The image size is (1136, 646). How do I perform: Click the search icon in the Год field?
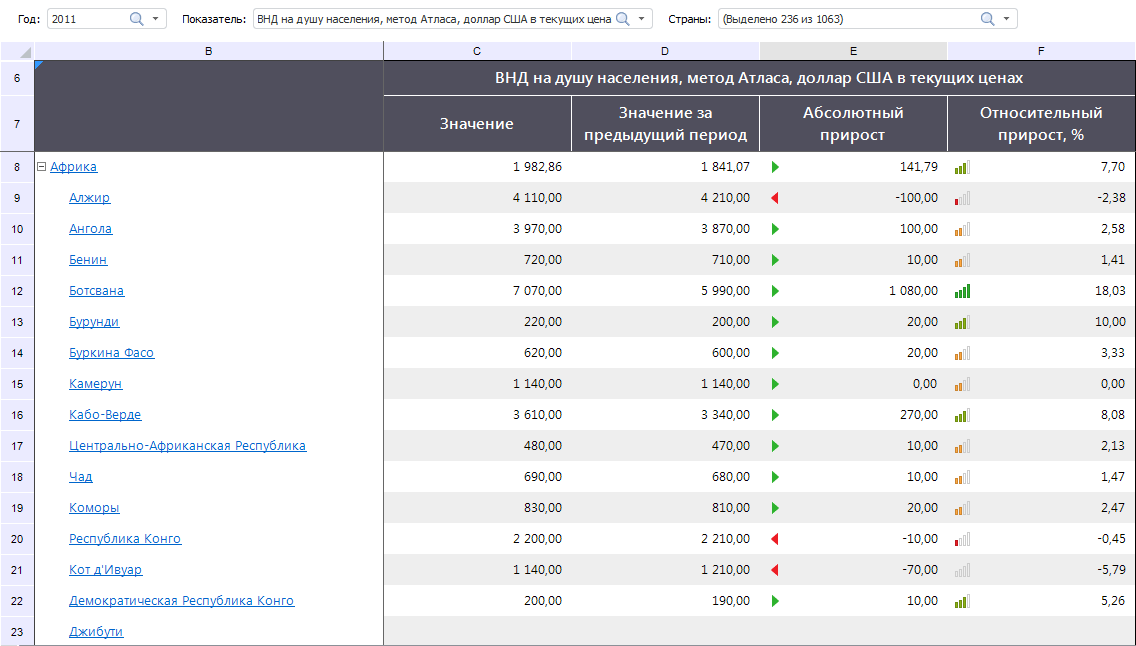tap(137, 19)
